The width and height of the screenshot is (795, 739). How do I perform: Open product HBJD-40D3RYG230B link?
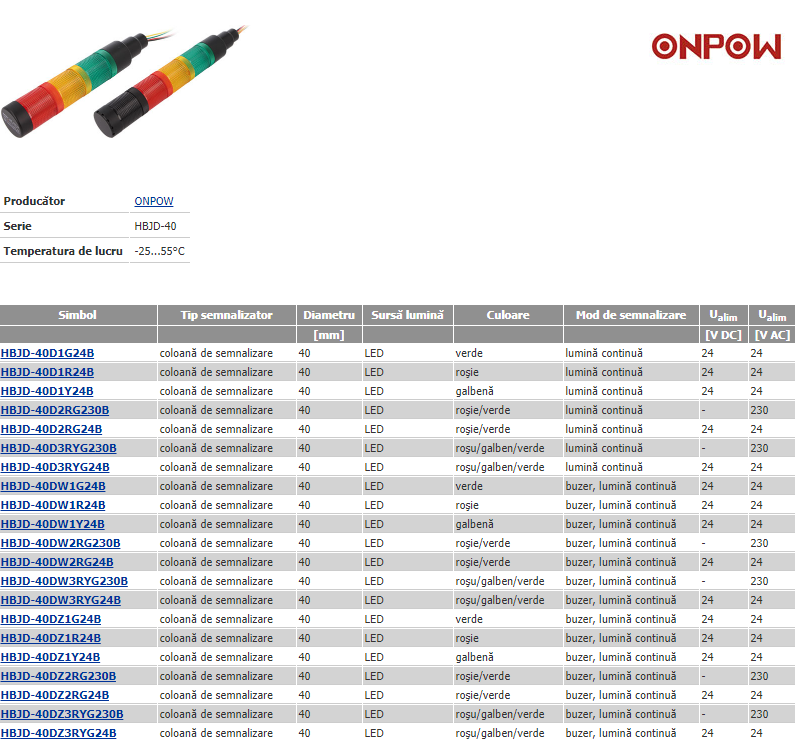(x=59, y=448)
